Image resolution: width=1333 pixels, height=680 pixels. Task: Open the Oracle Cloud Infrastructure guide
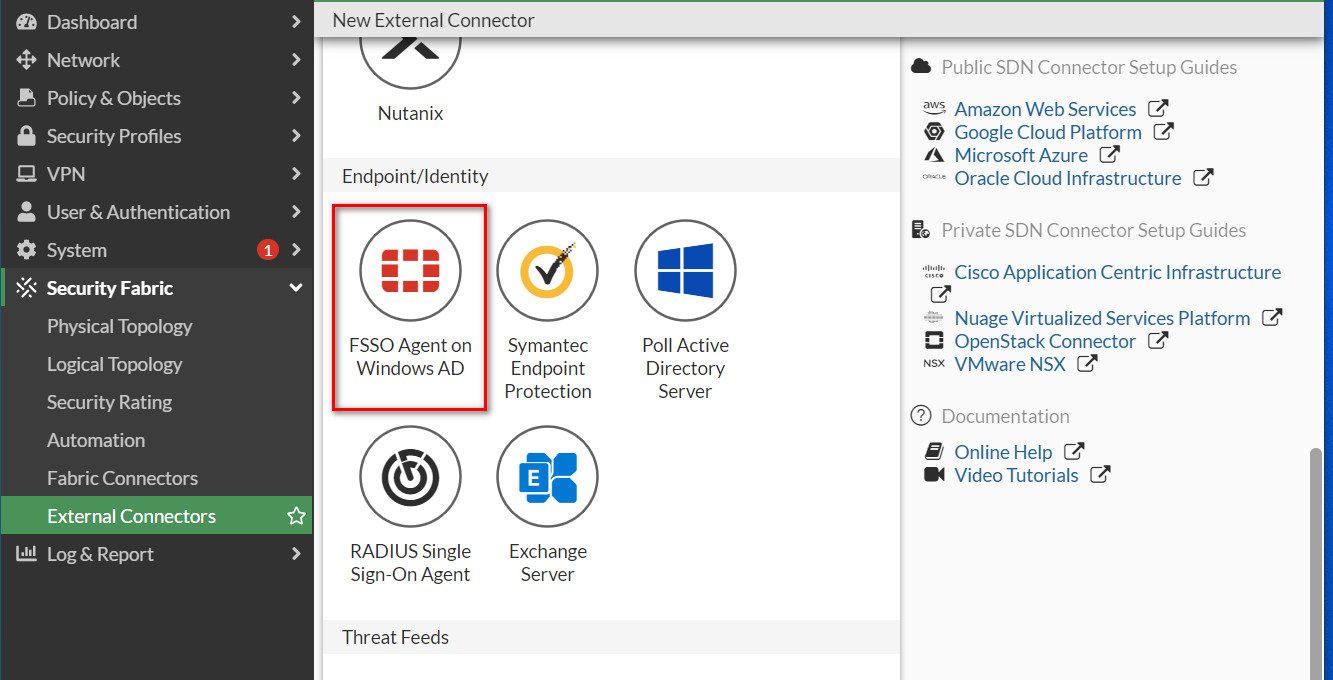tap(1068, 178)
